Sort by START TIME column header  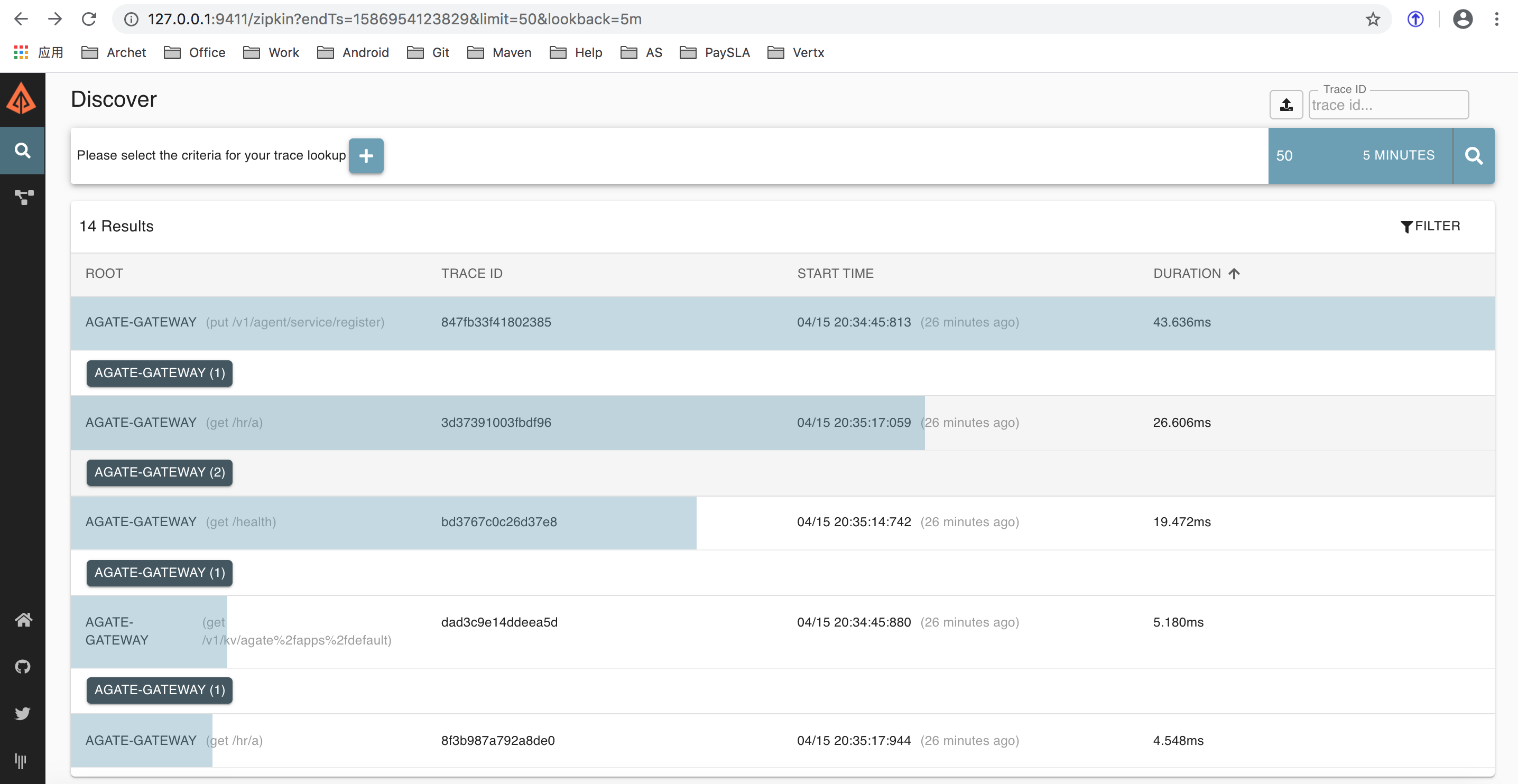pos(835,273)
